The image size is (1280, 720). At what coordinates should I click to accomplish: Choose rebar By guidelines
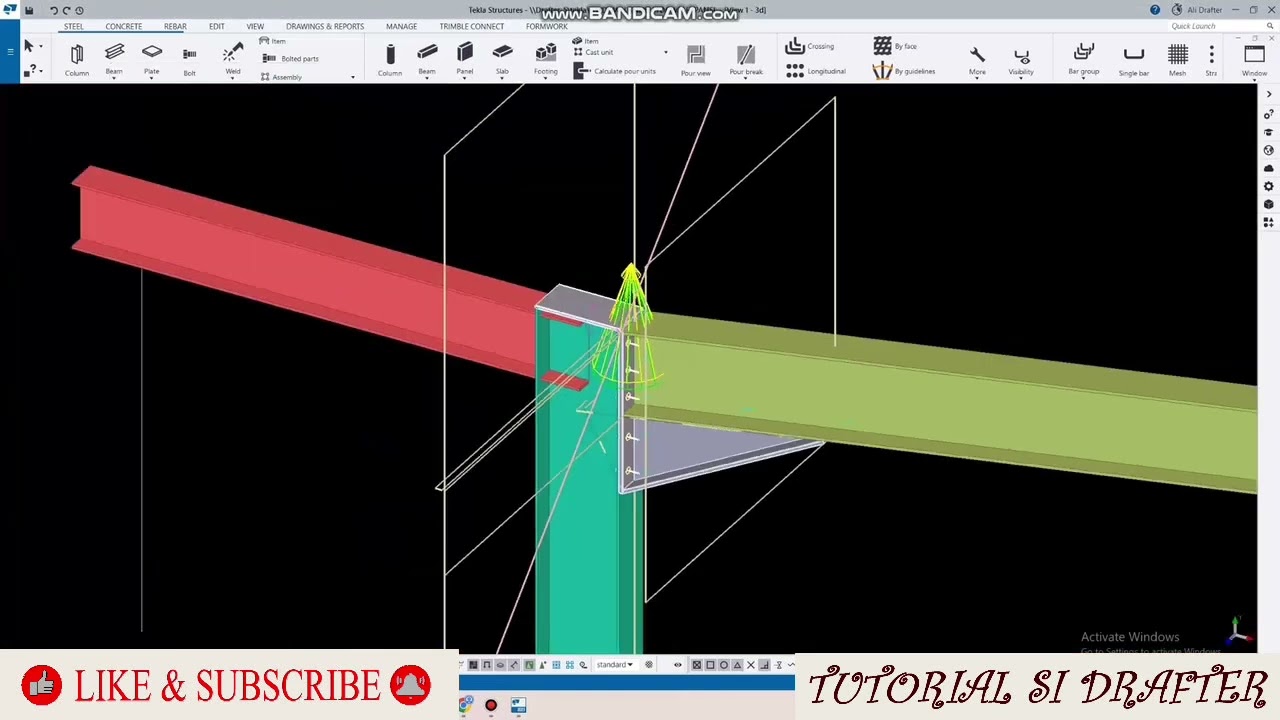(x=904, y=71)
